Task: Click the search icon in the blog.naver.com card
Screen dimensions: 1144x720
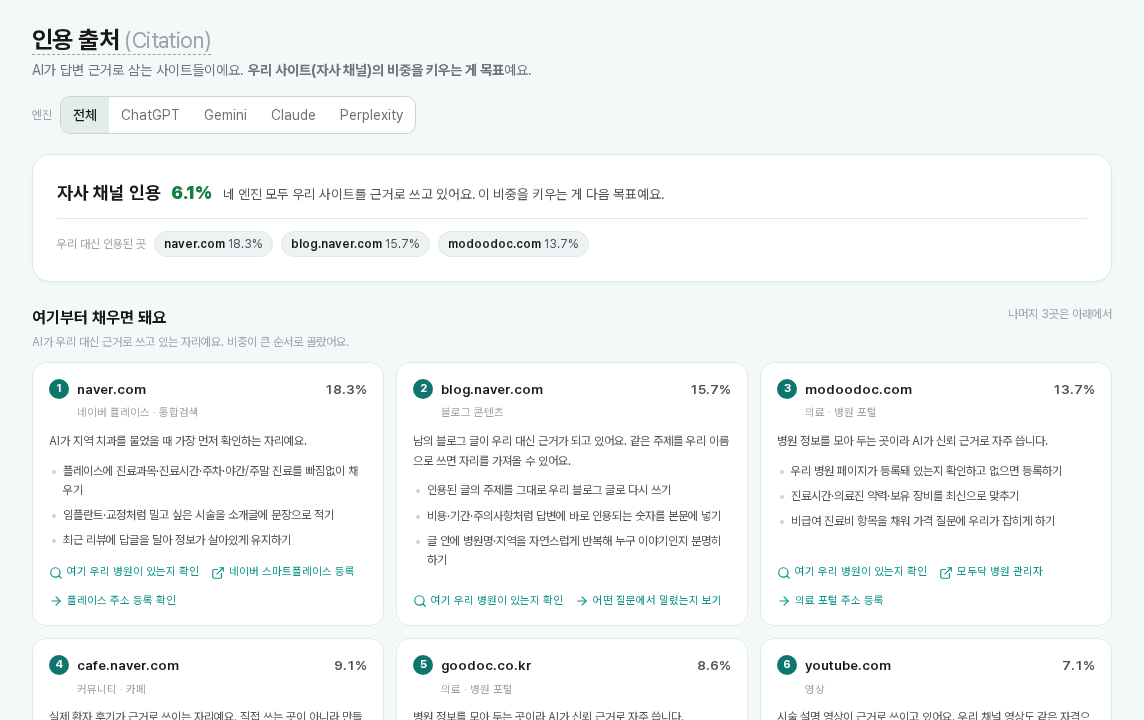Action: [x=420, y=601]
